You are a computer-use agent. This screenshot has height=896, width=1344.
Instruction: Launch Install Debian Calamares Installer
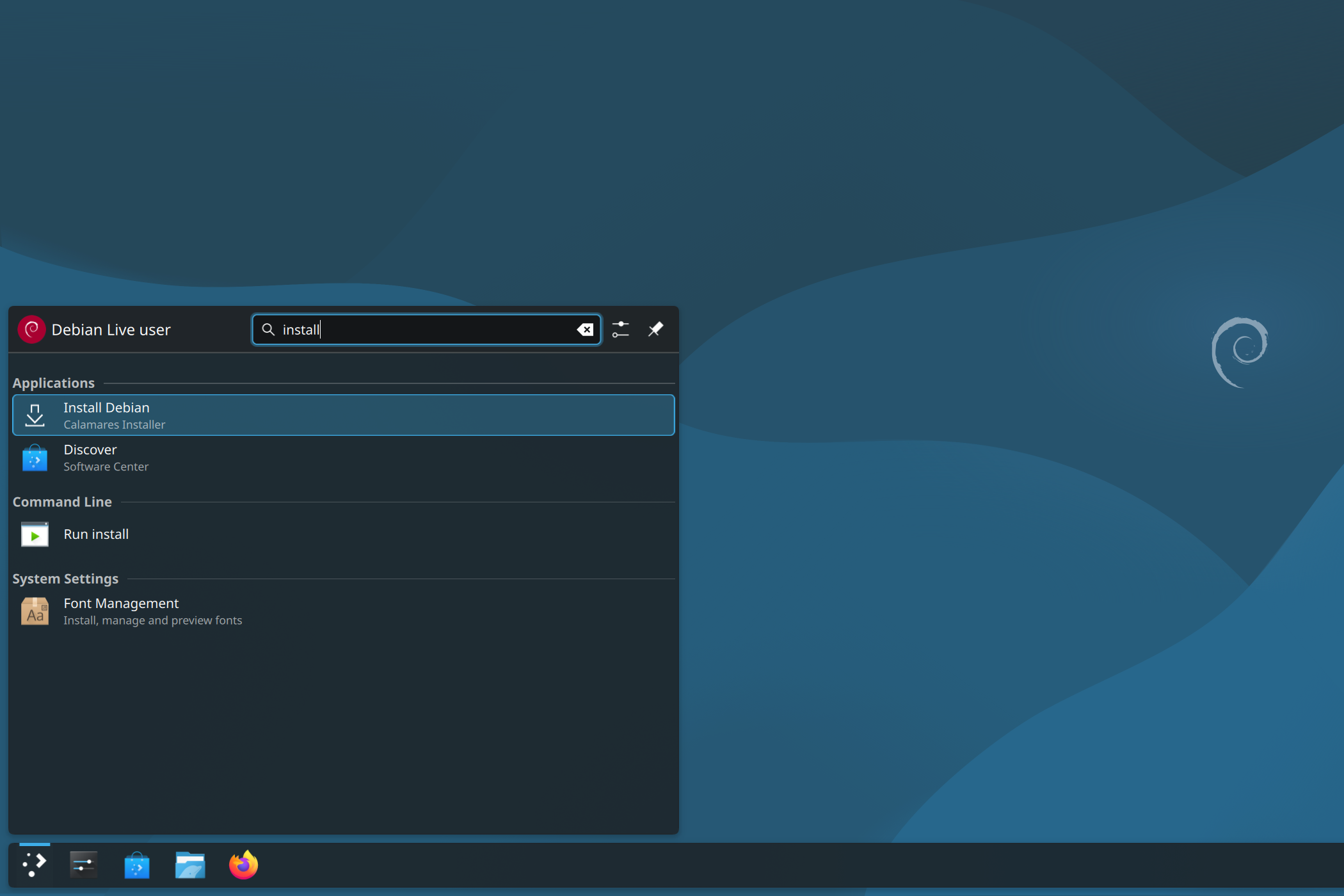click(343, 415)
